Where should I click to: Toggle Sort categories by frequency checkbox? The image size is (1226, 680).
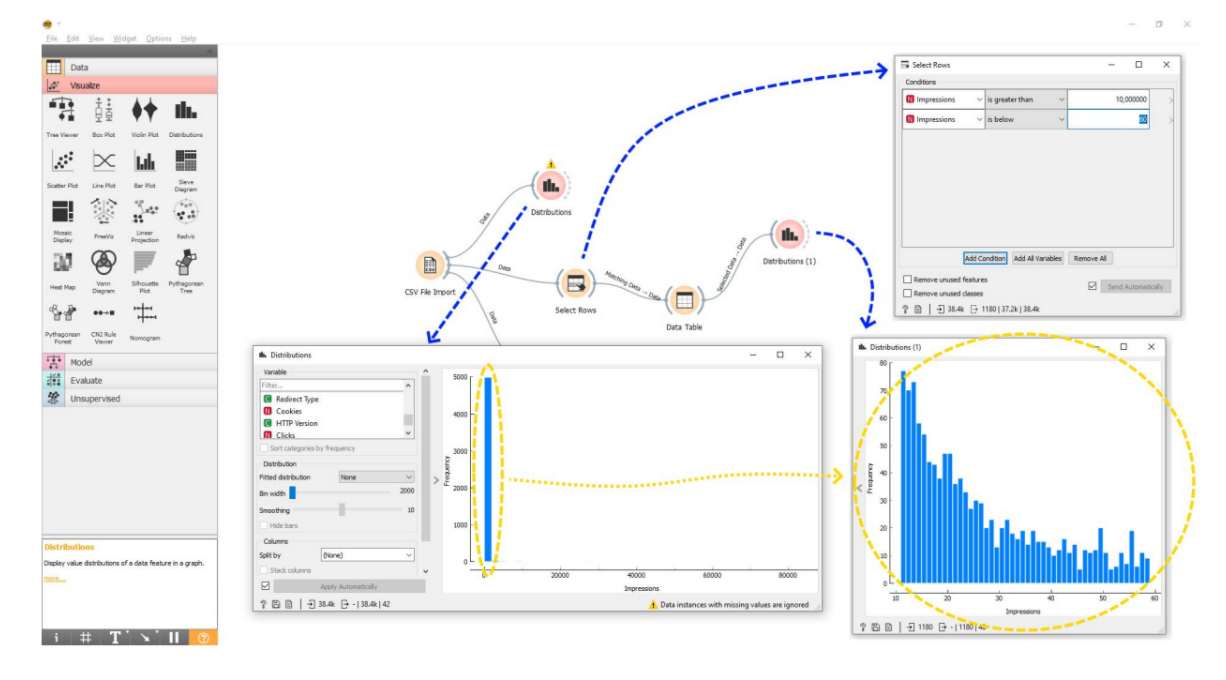coord(265,448)
